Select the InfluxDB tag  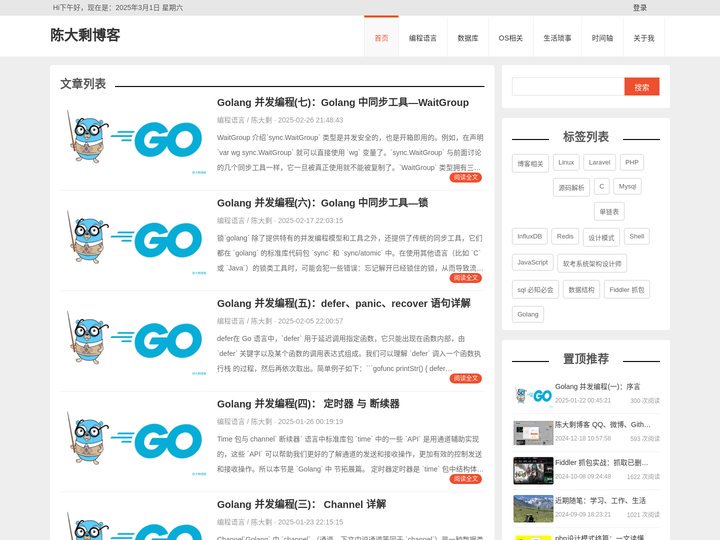(x=529, y=236)
